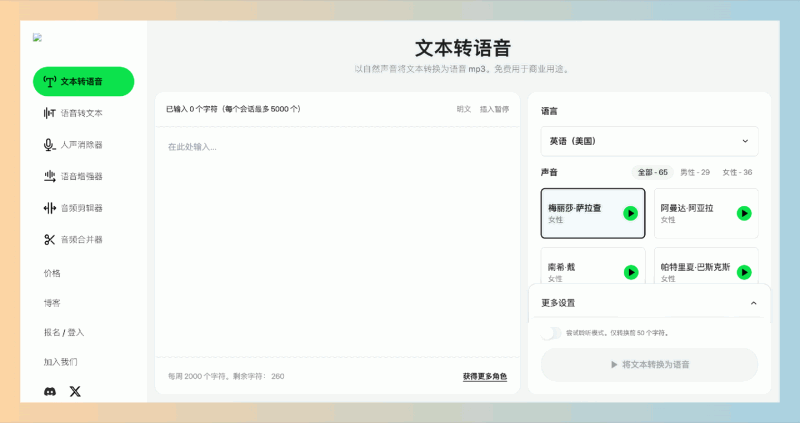Go to the 价格 page
This screenshot has width=800, height=423.
coord(52,273)
